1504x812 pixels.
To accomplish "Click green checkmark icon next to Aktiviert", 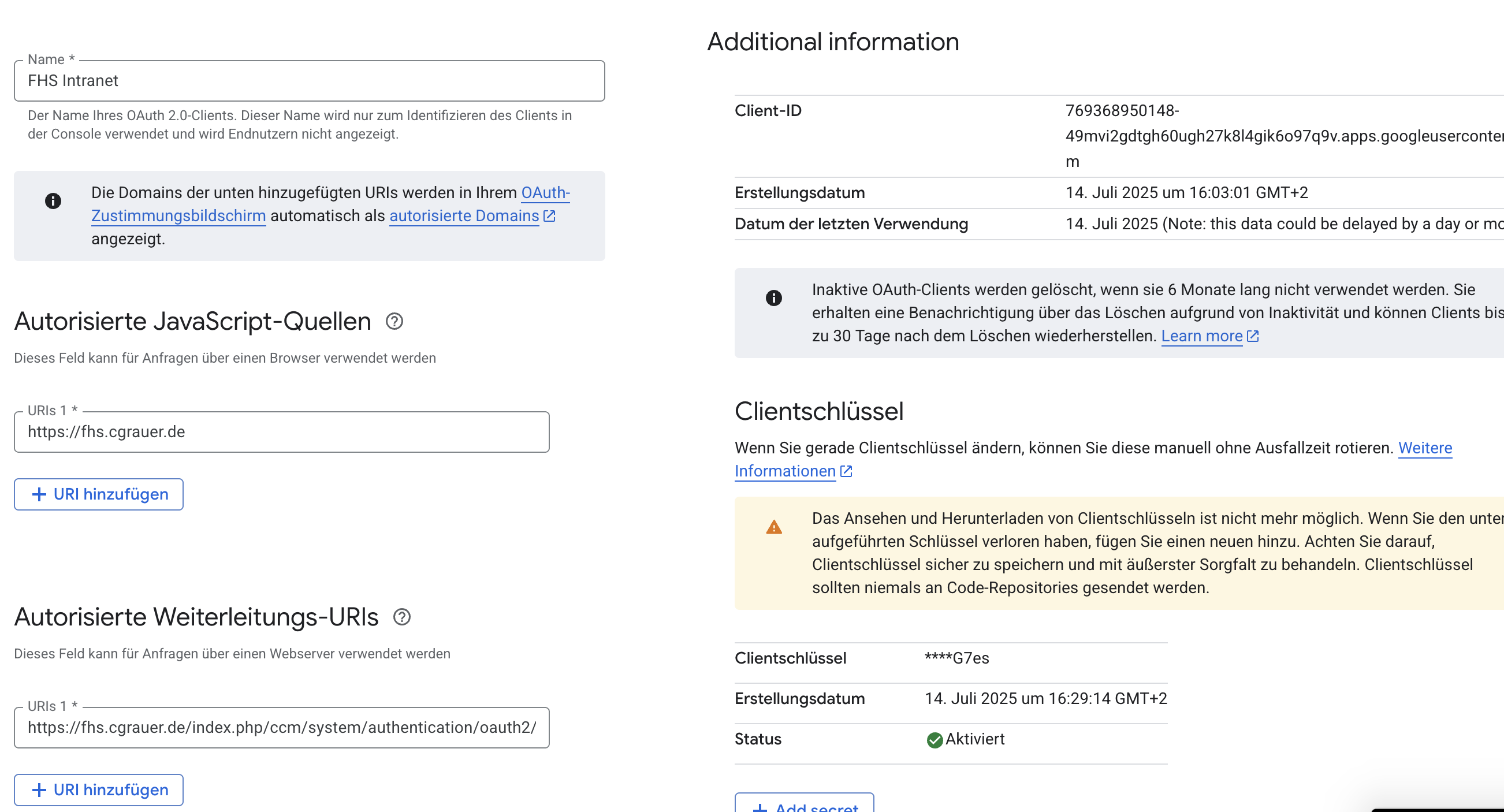I will (934, 740).
